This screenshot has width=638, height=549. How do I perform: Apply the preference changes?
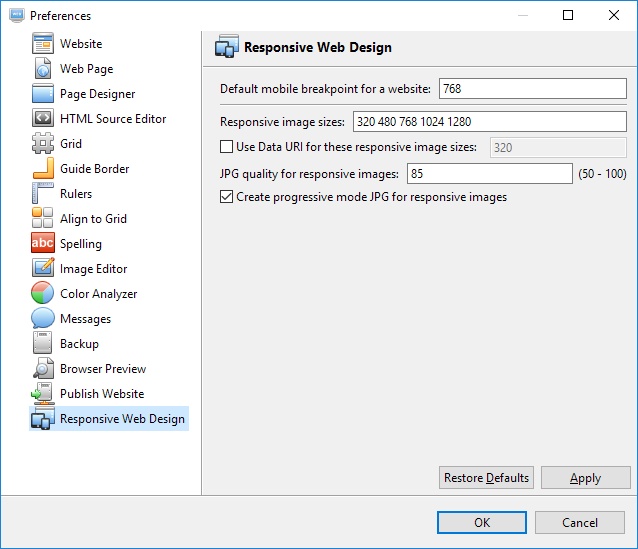pyautogui.click(x=586, y=477)
